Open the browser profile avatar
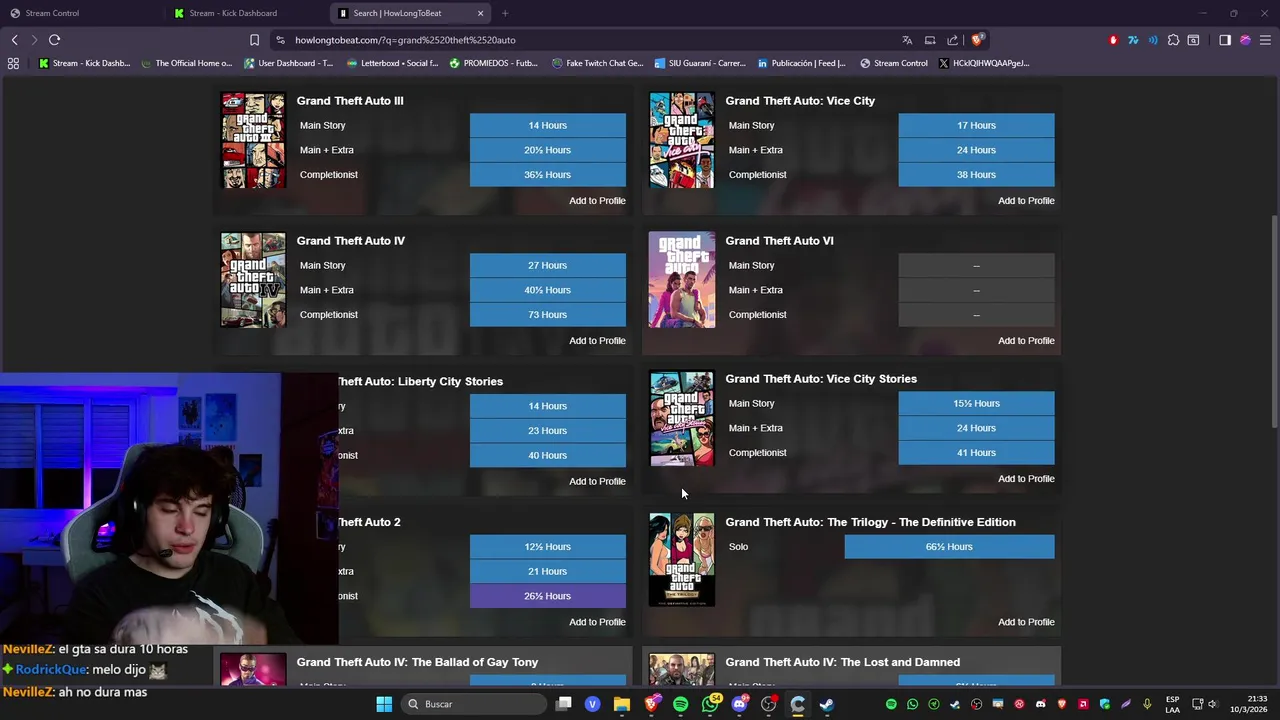Image resolution: width=1280 pixels, height=720 pixels. pos(1245,40)
